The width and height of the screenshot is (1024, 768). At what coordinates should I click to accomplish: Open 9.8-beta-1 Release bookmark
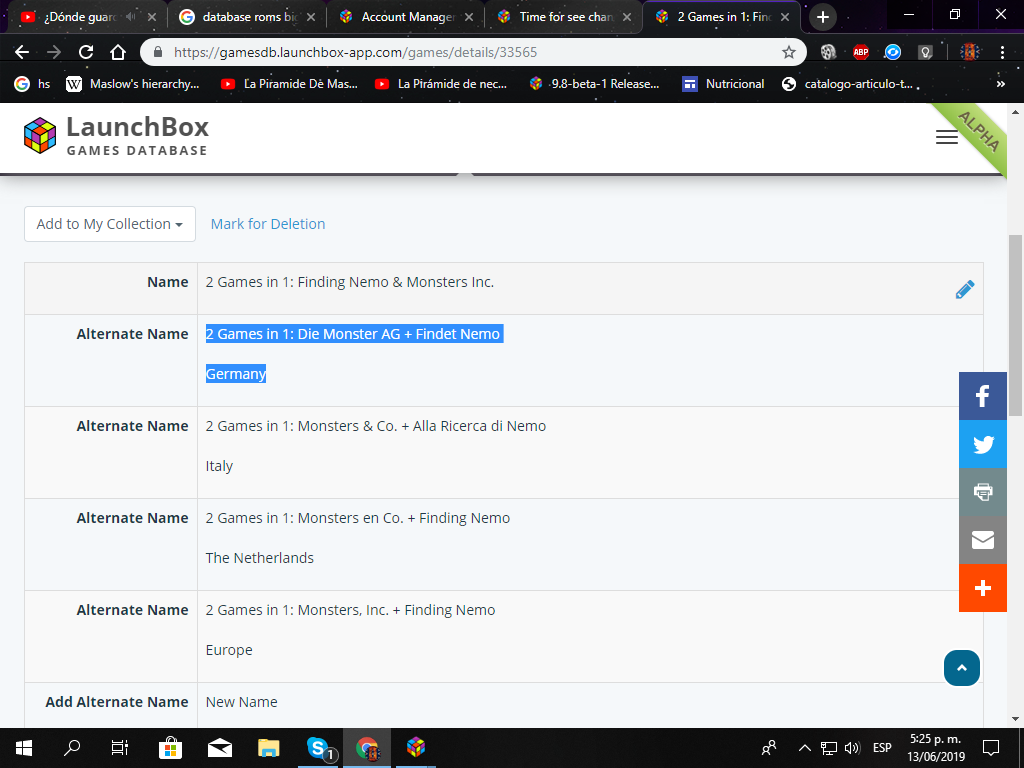[x=594, y=84]
